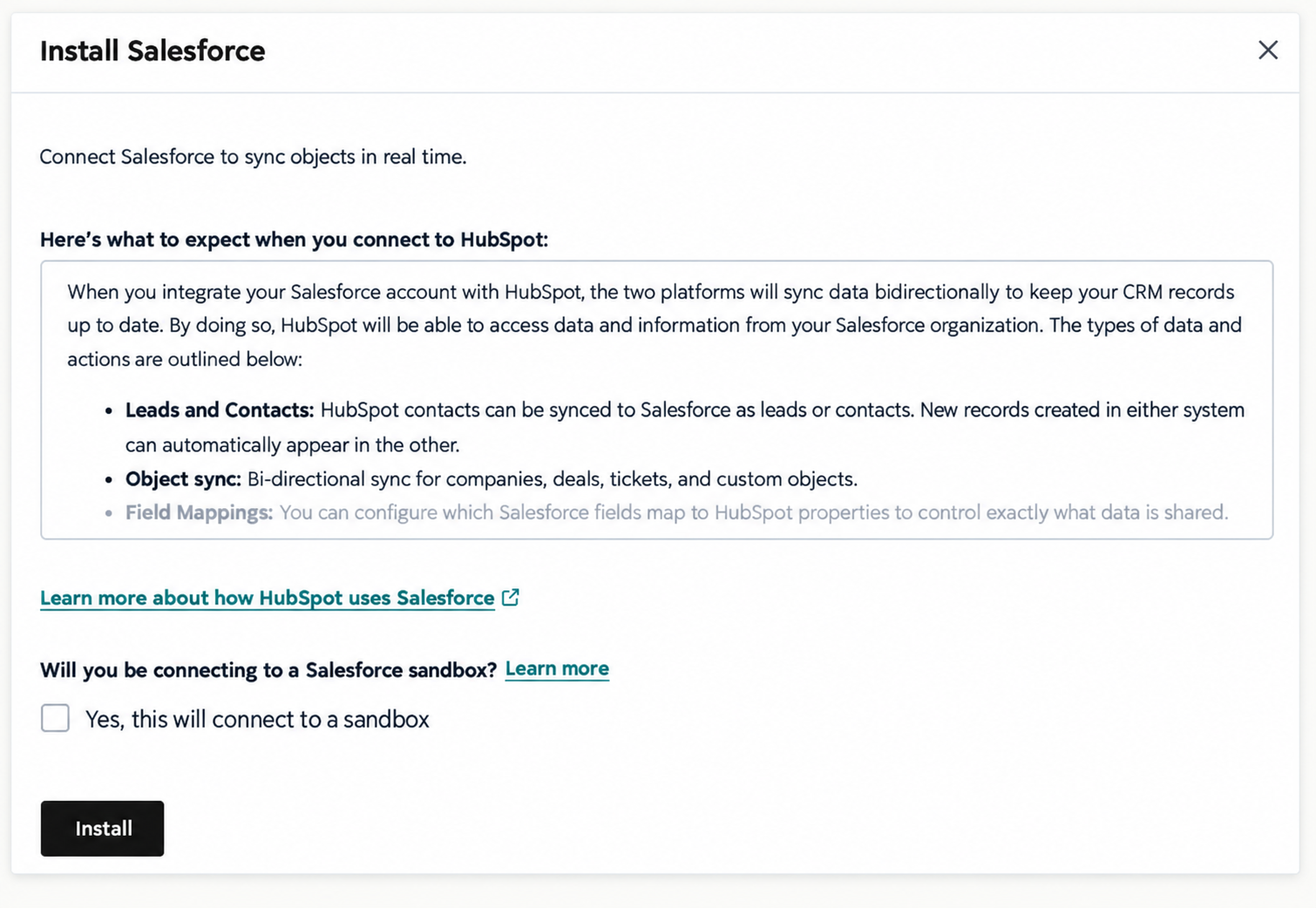This screenshot has height=908, width=1316.
Task: Click the "Will you be connecting to a Salesforce sandbox?" question
Action: (x=268, y=669)
